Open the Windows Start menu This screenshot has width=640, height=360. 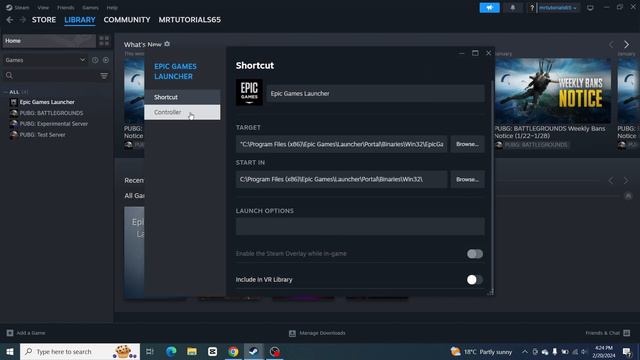pos(9,351)
